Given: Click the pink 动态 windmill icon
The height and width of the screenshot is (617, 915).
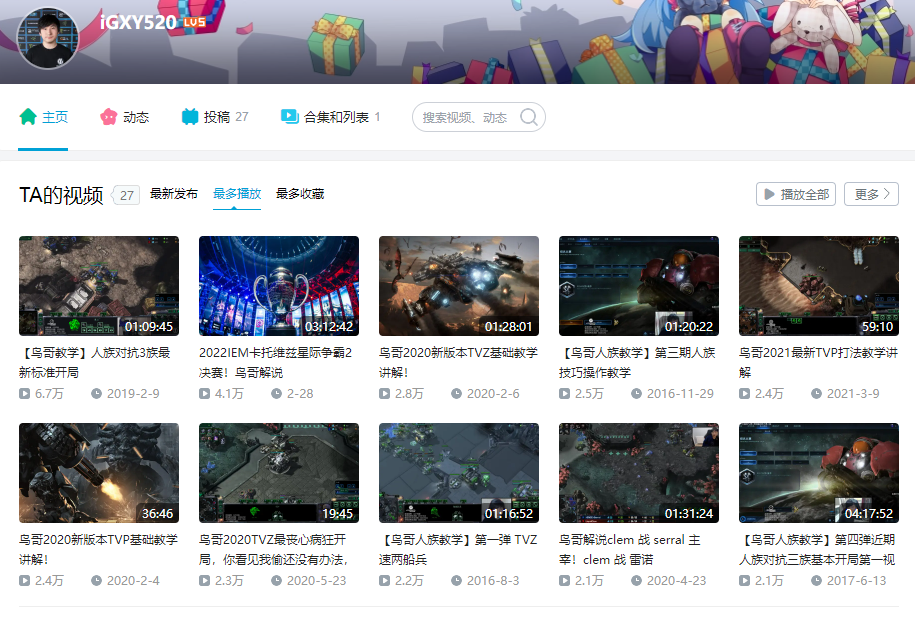Looking at the screenshot, I should (x=109, y=117).
